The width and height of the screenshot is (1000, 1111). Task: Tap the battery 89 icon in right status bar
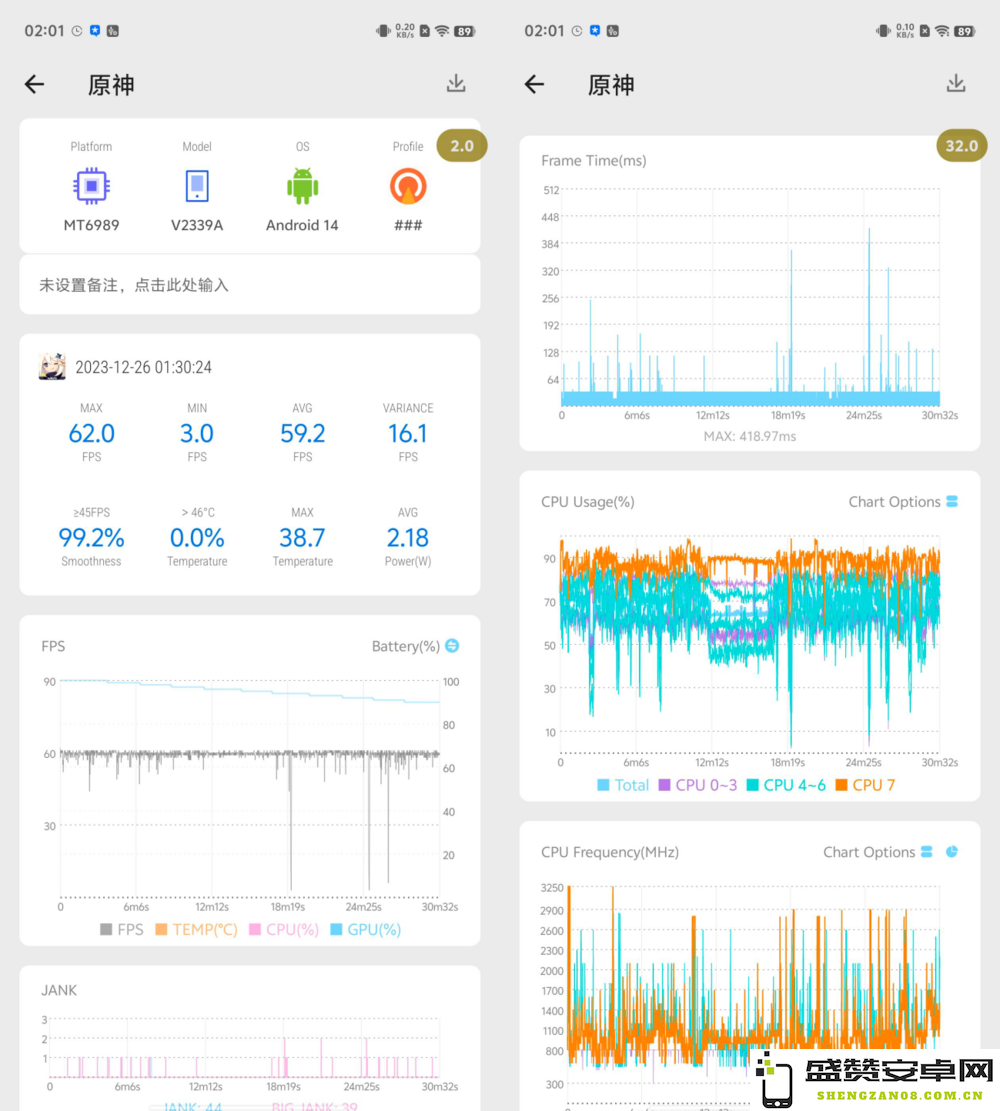tap(965, 31)
